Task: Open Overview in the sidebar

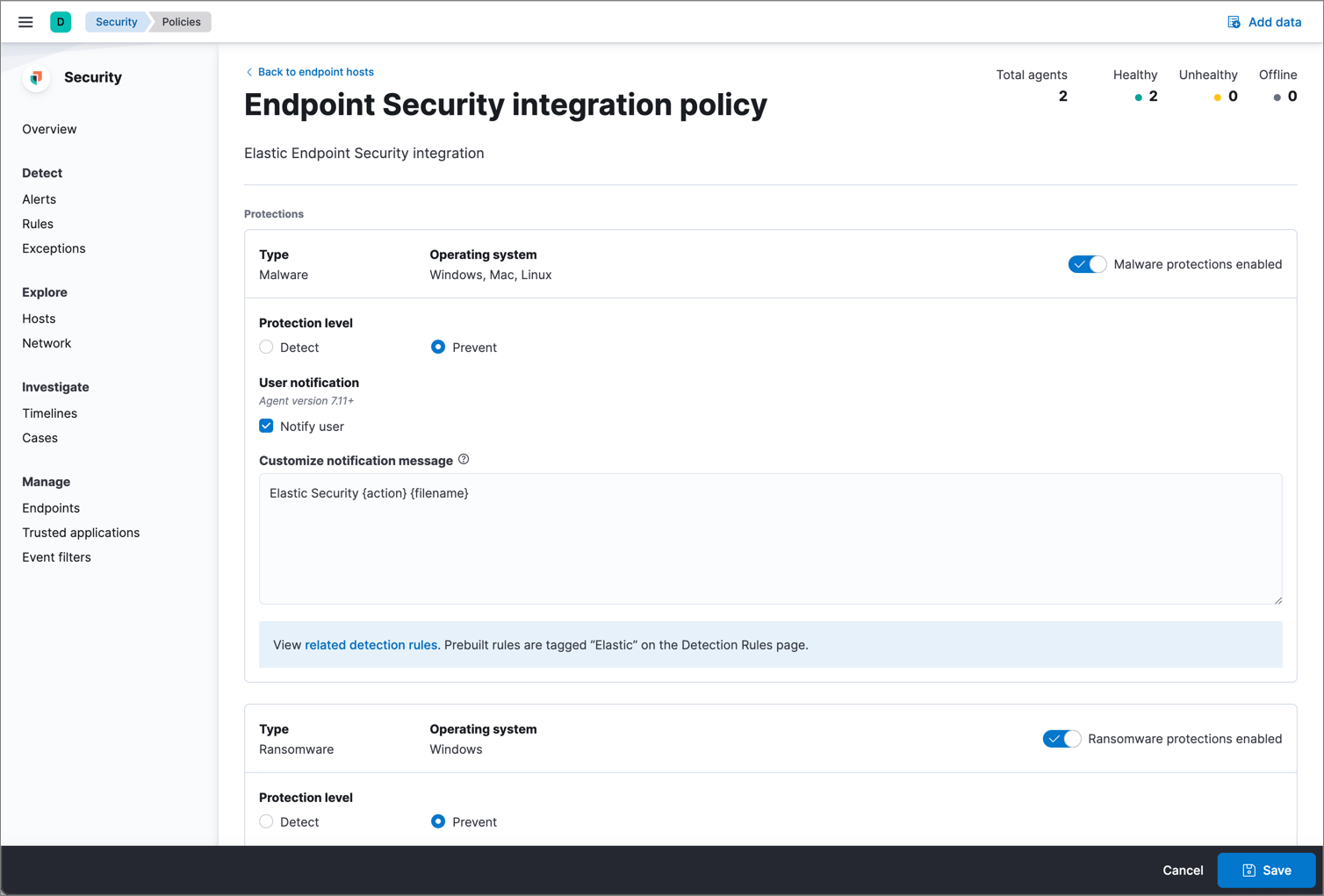Action: point(49,129)
